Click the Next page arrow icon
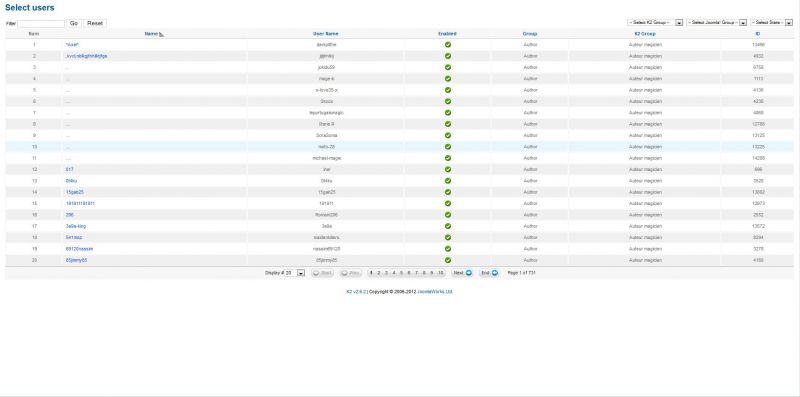The height and width of the screenshot is (397, 800). [x=469, y=273]
